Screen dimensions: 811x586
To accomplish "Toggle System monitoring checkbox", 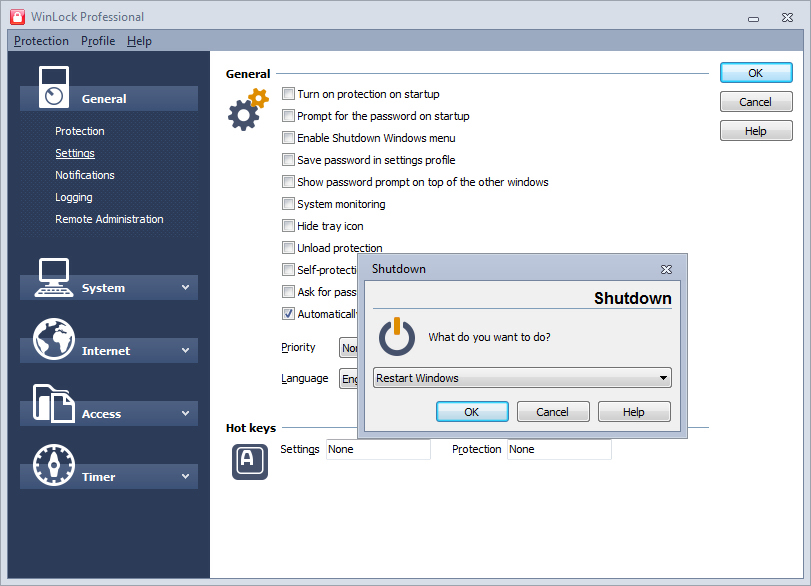I will tap(288, 204).
